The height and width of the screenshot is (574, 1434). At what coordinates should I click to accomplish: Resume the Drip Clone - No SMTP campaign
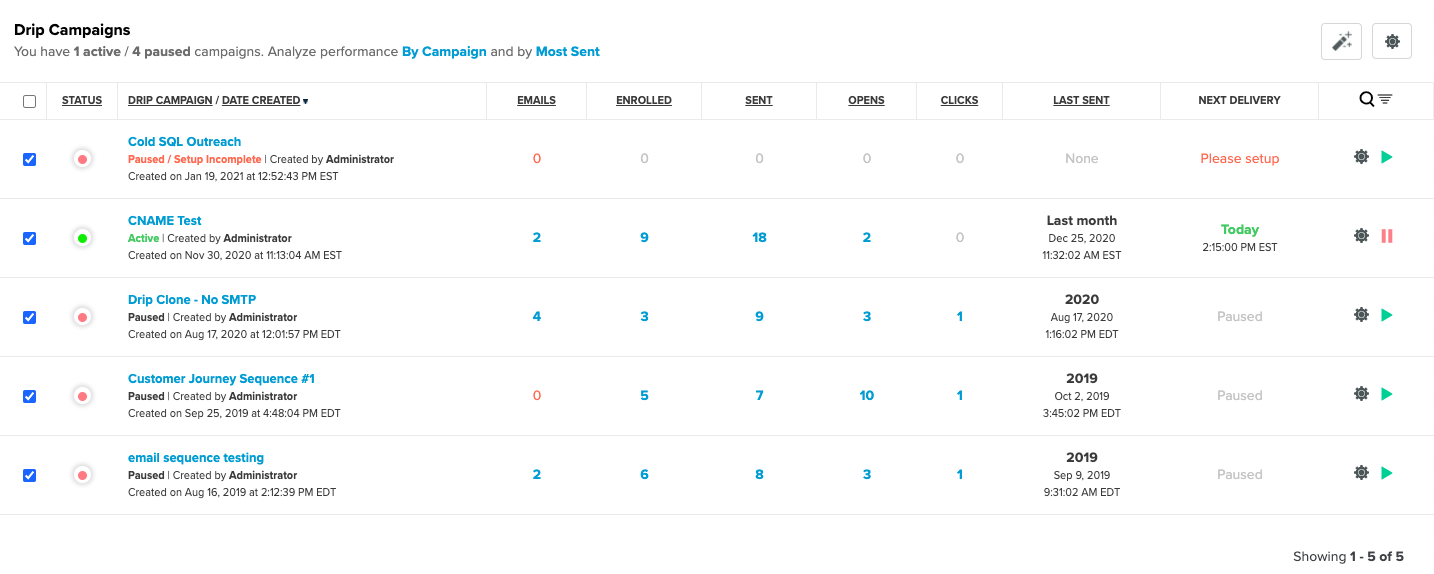click(1386, 315)
